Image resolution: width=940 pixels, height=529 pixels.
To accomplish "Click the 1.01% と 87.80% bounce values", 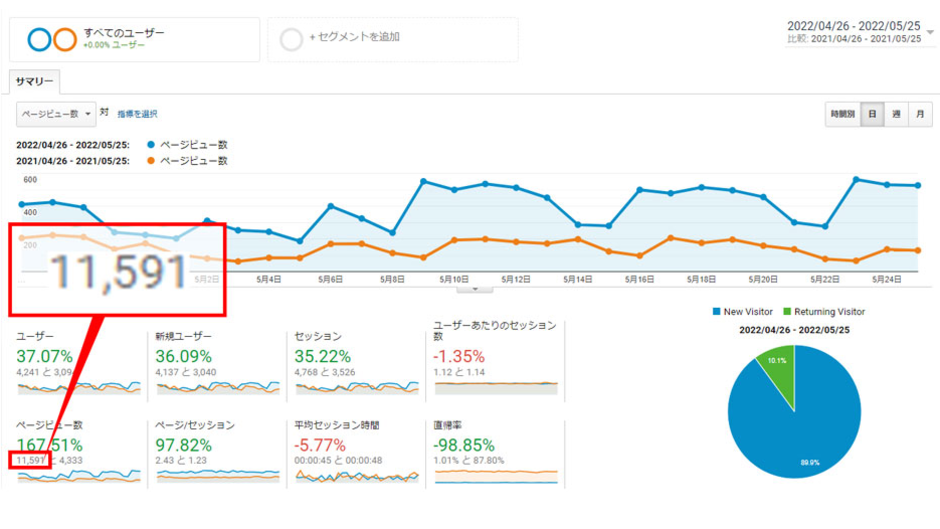I will coord(469,461).
